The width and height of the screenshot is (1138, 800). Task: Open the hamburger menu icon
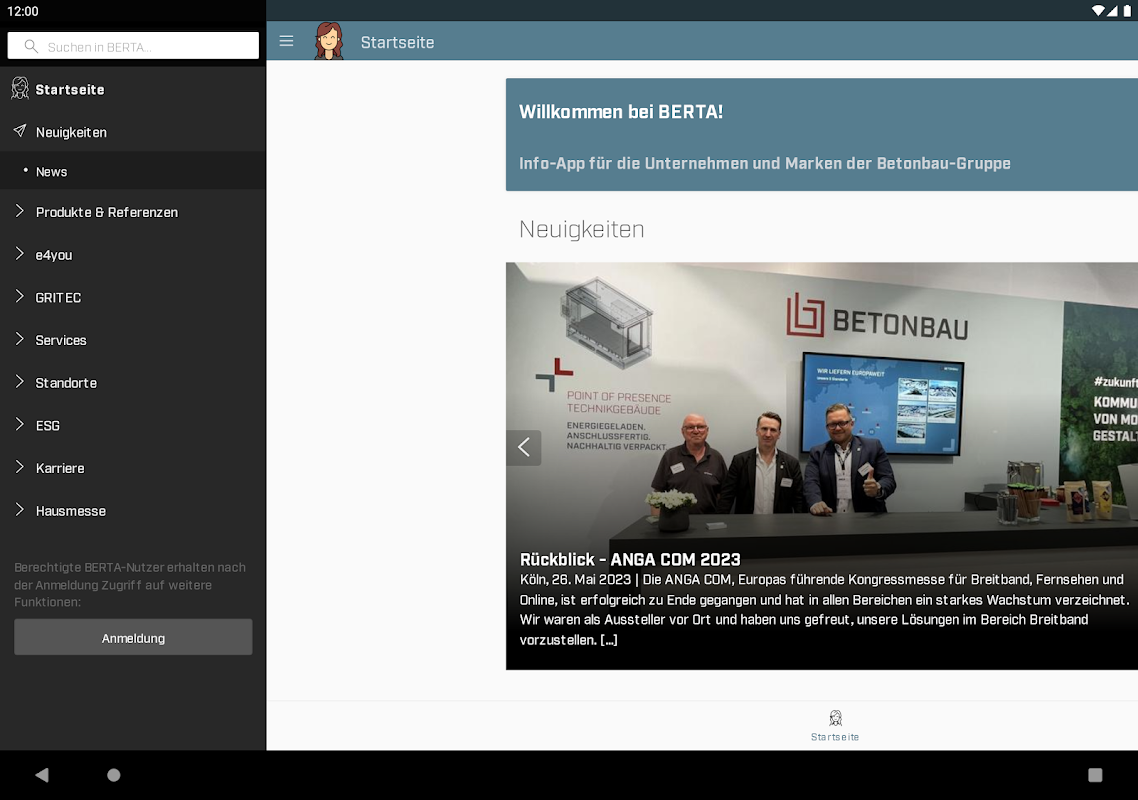286,41
